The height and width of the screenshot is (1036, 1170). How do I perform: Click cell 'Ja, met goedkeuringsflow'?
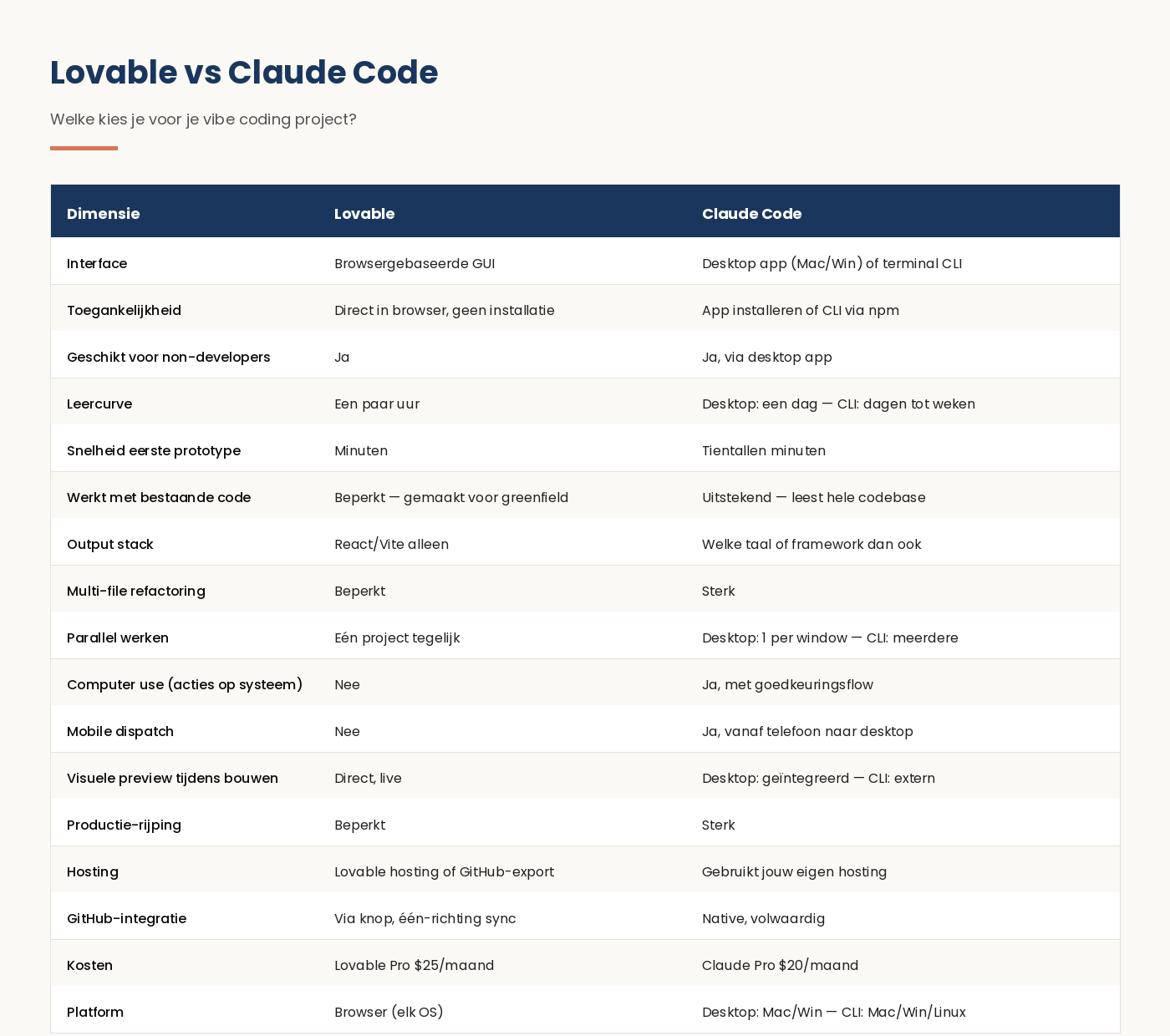coord(787,685)
